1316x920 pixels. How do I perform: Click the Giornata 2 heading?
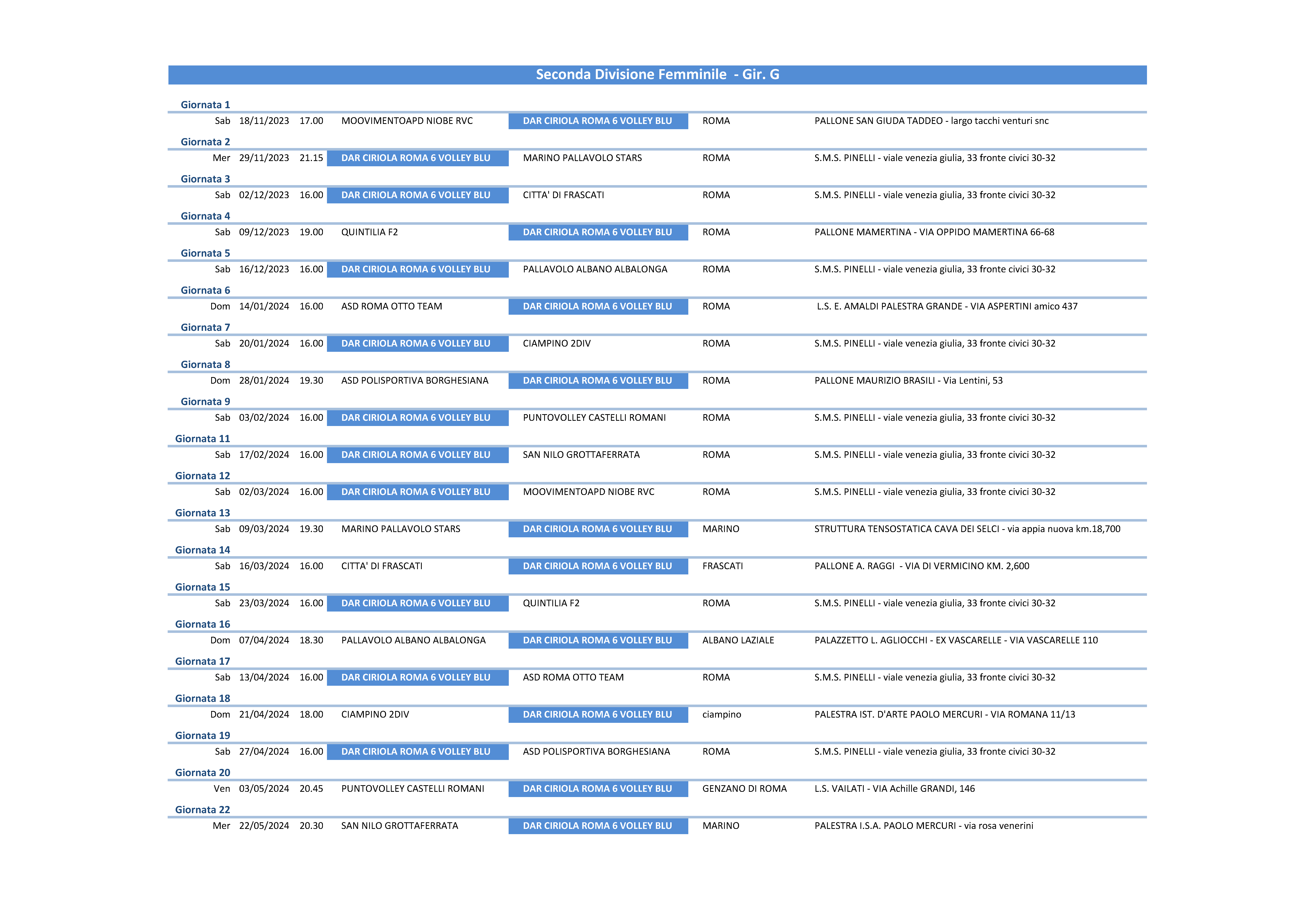click(x=205, y=142)
